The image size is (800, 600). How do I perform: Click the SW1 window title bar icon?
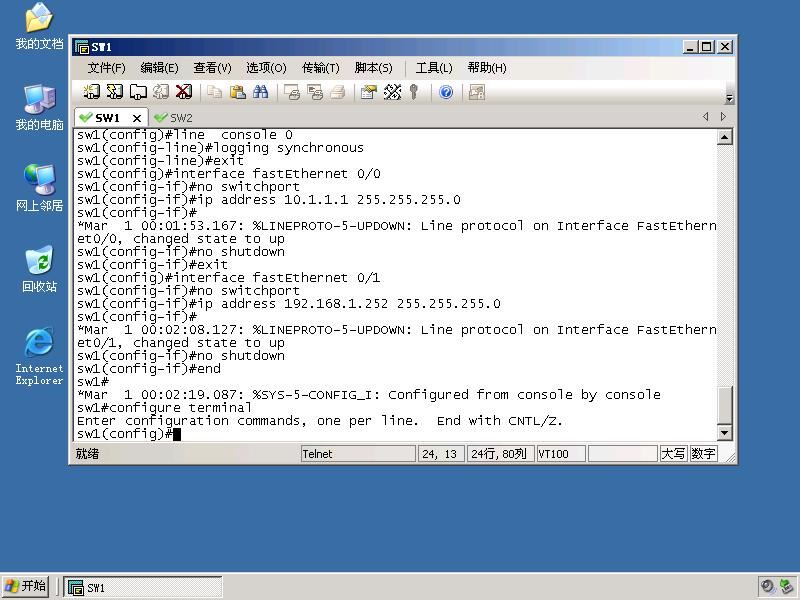(82, 47)
